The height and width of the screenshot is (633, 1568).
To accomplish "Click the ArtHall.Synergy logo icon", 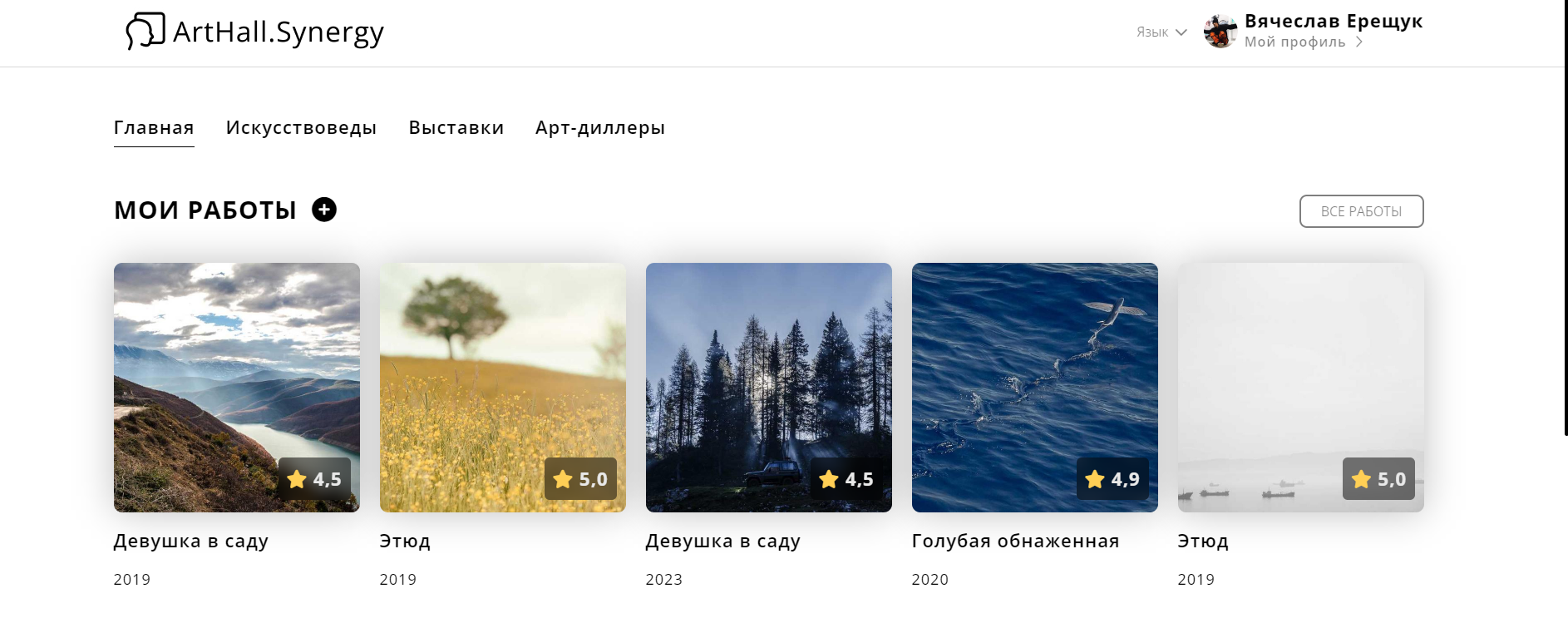I will pyautogui.click(x=145, y=31).
